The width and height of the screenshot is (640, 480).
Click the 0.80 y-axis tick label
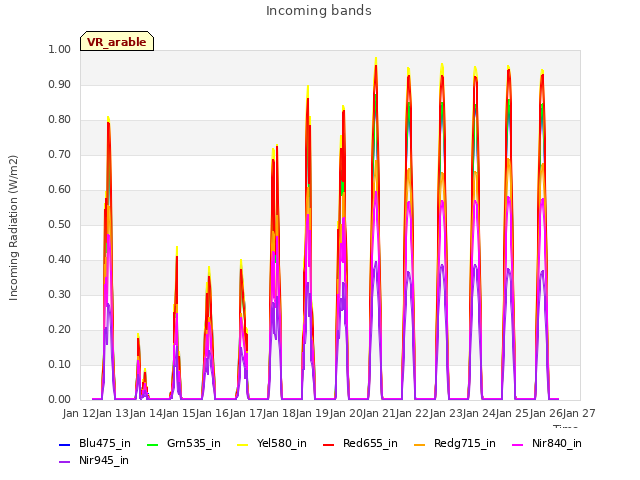pyautogui.click(x=60, y=120)
